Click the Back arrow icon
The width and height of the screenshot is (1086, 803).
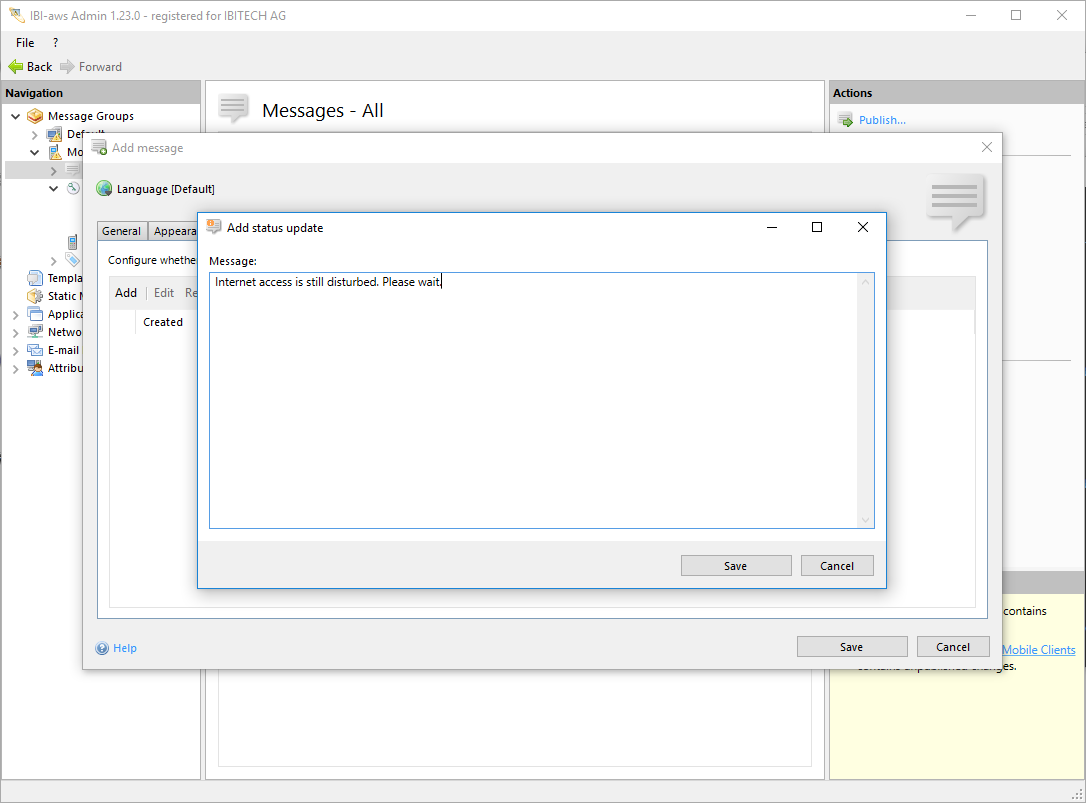(x=16, y=67)
